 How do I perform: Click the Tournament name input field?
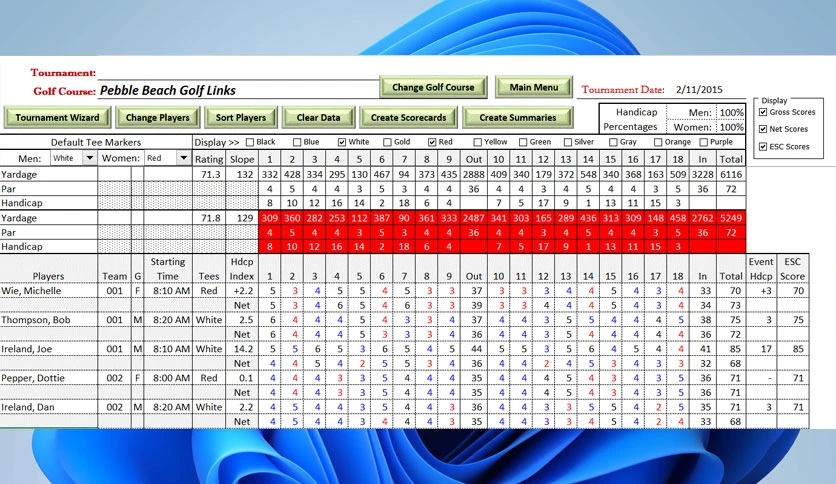coord(238,73)
